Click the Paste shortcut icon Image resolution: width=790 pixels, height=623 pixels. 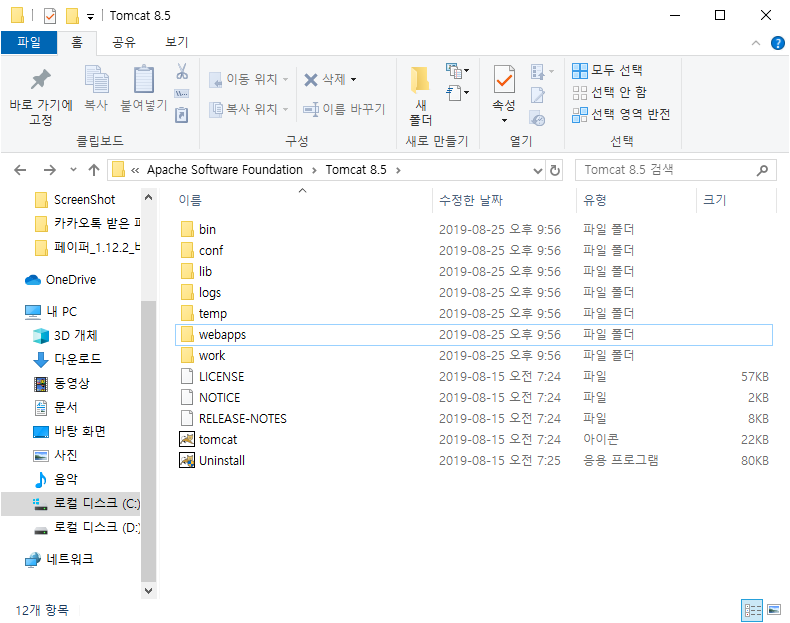click(x=182, y=115)
